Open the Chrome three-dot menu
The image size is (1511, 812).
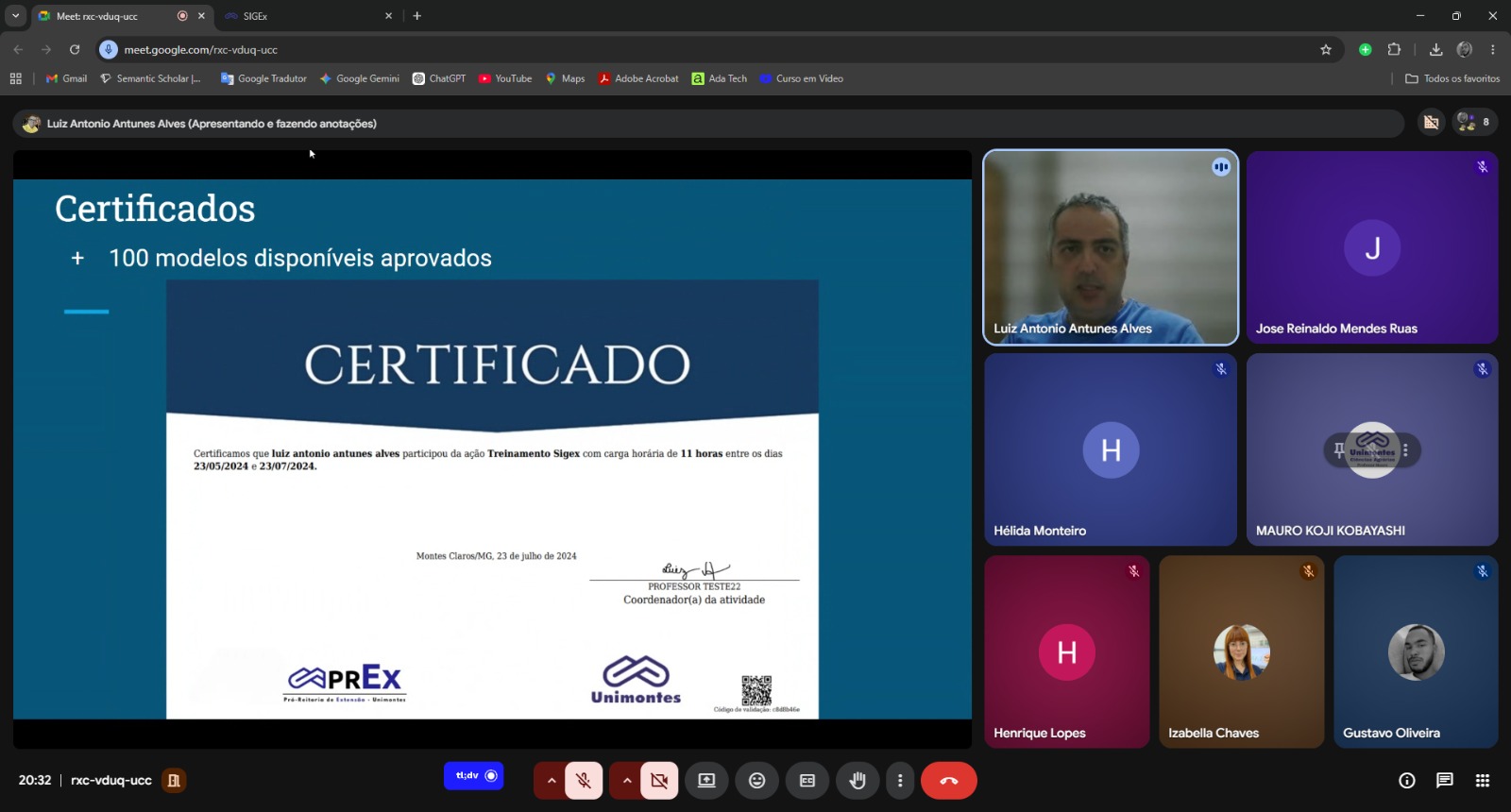(1493, 50)
